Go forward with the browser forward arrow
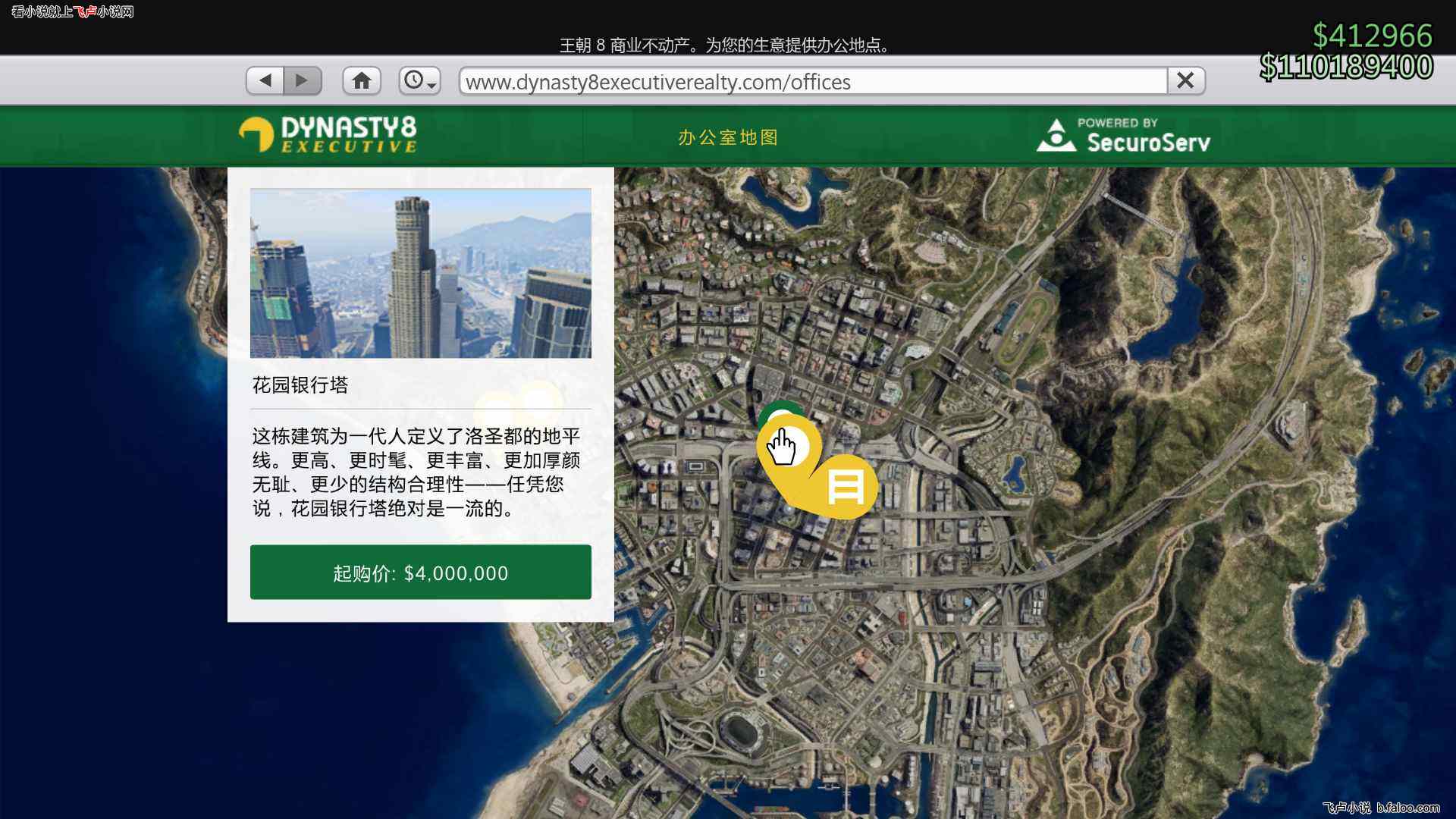Screen dimensions: 1456x819 [x=303, y=80]
